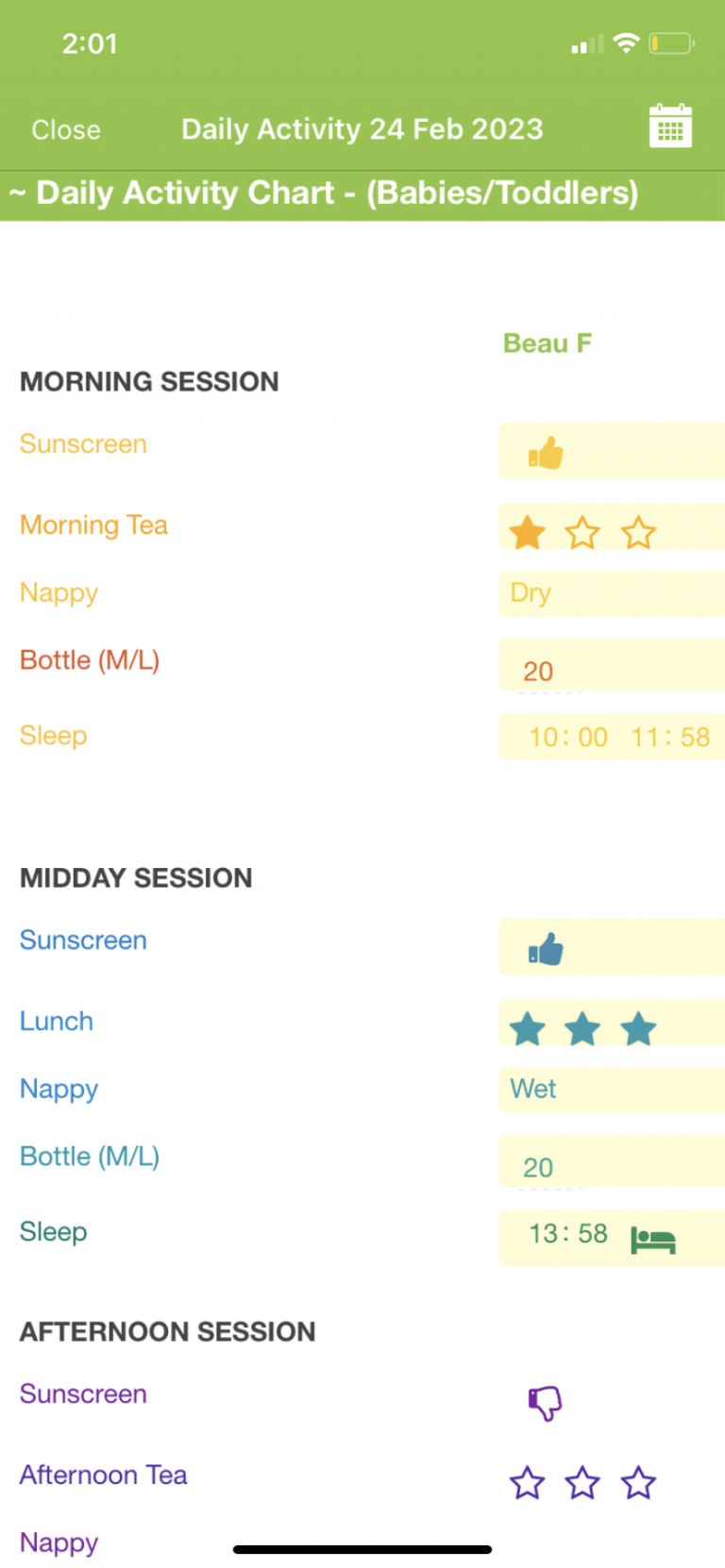Rate Afternoon Tea with third star
725x1568 pixels.
[638, 1483]
